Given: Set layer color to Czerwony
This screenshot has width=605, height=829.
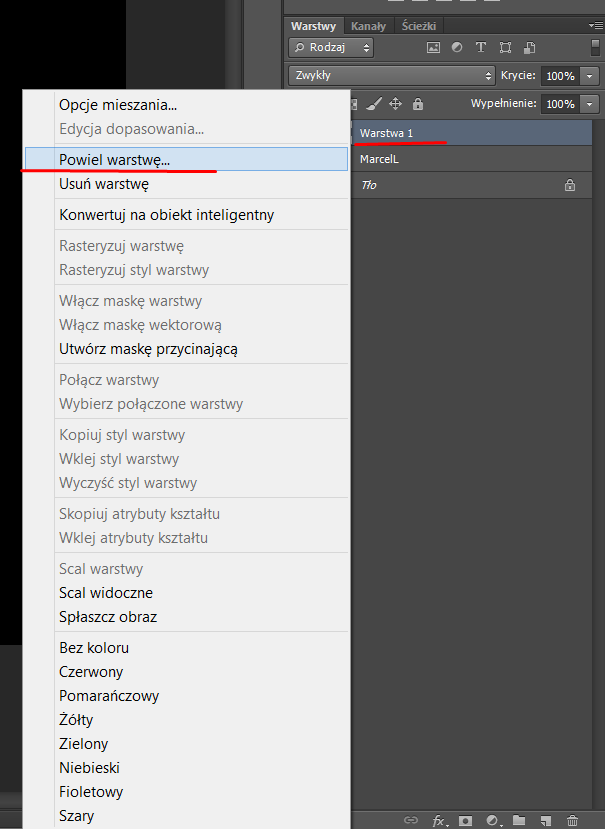Looking at the screenshot, I should point(186,672).
